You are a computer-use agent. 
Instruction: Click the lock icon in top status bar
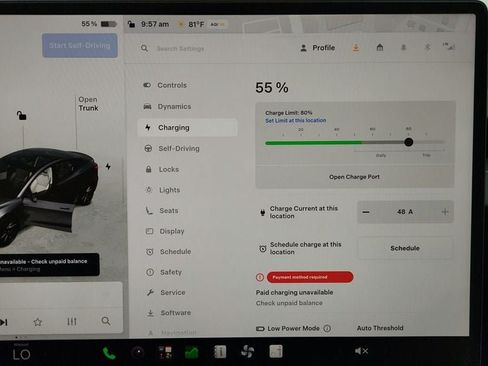131,24
